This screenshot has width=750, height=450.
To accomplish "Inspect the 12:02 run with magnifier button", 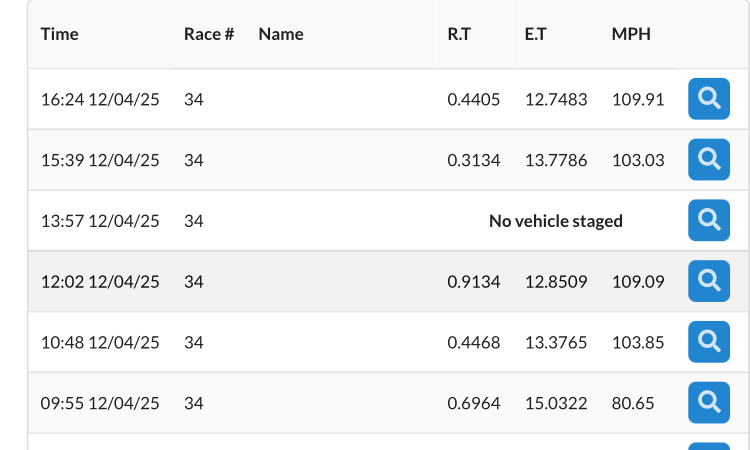I will tap(709, 281).
